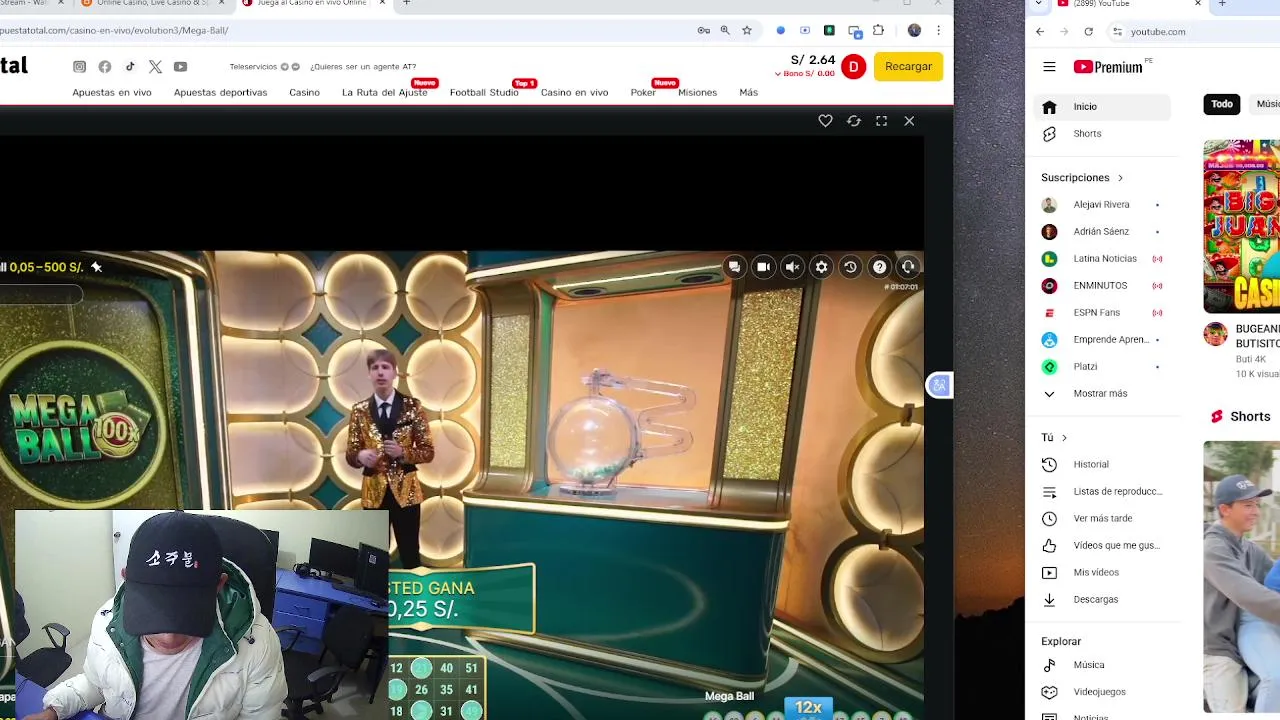Expand the Tú section chevron
Image resolution: width=1280 pixels, height=720 pixels.
[x=1064, y=438]
